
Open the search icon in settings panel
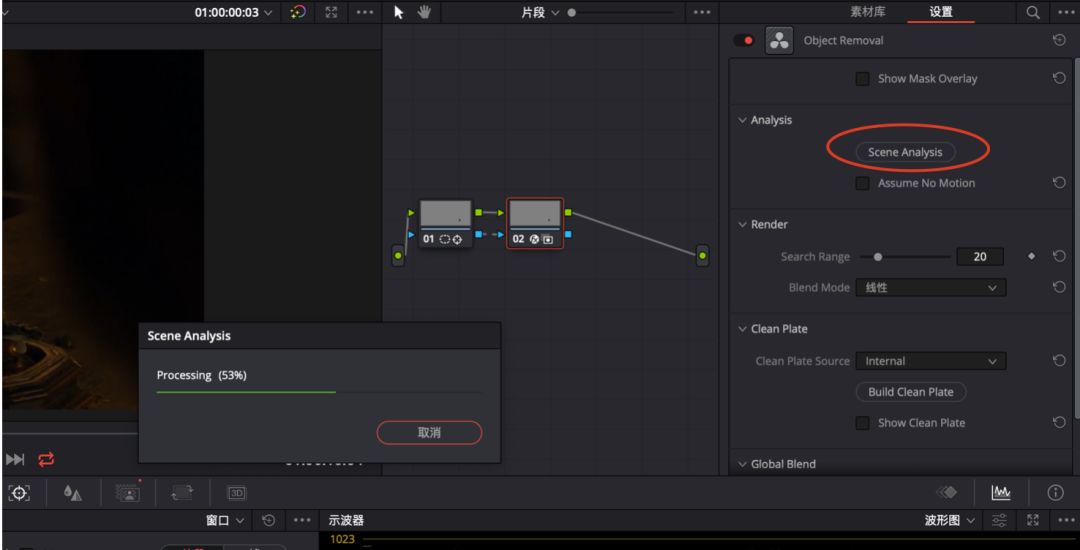point(1033,12)
